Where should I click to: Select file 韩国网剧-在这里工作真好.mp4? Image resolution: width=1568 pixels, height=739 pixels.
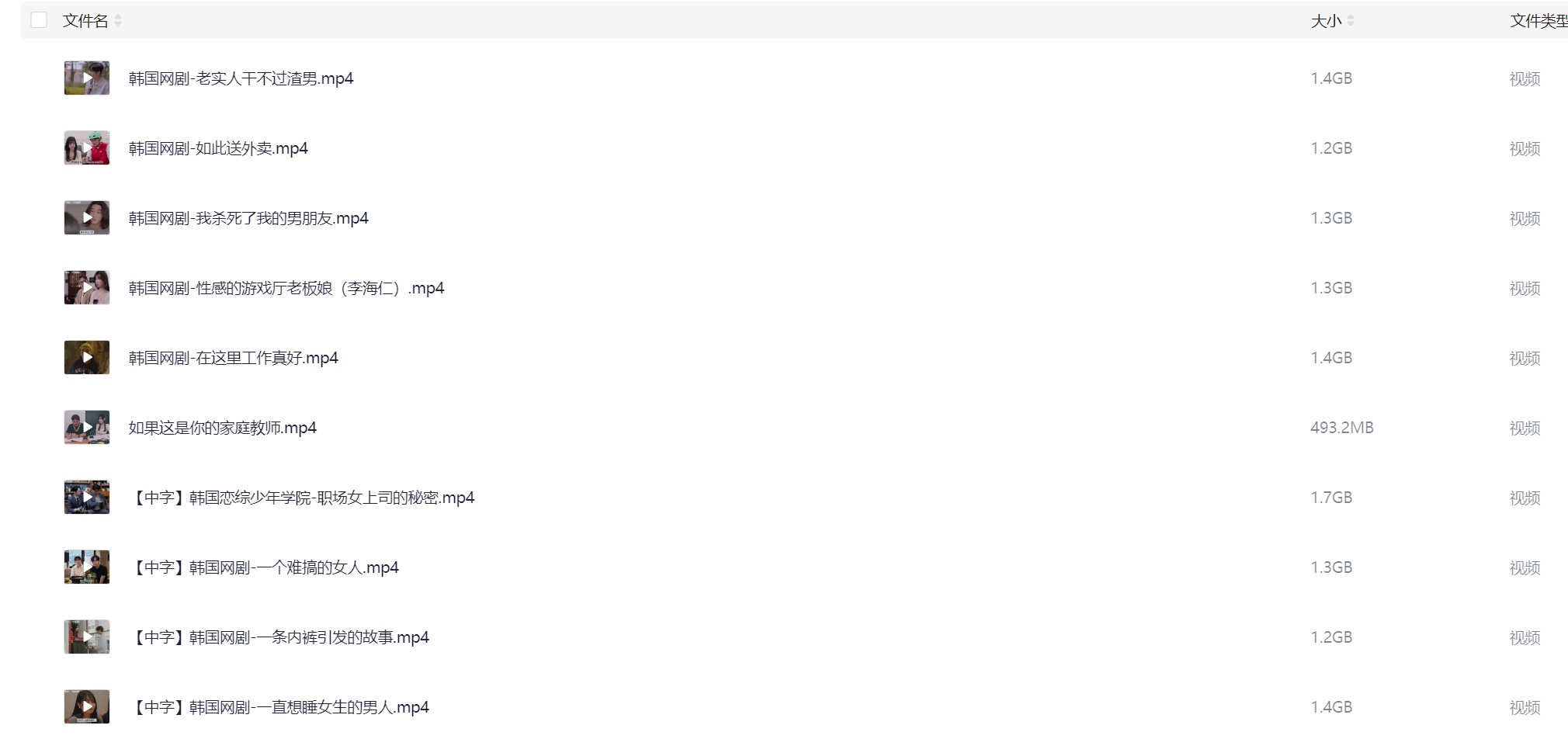[233, 358]
